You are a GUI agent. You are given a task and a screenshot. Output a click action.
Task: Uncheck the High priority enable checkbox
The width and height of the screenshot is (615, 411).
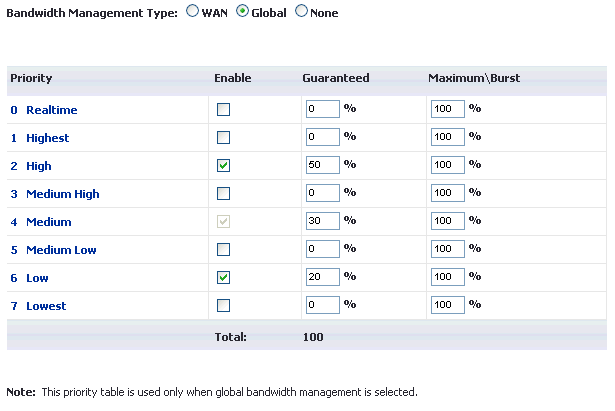(224, 165)
